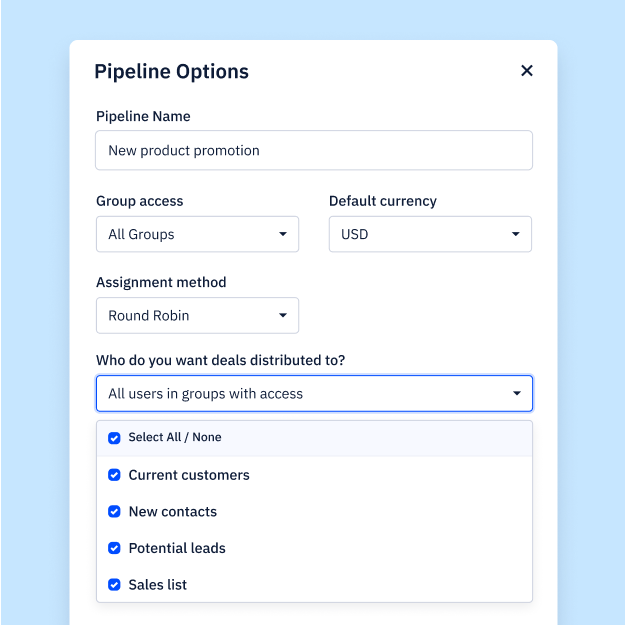Image resolution: width=625 pixels, height=625 pixels.
Task: Disable the Potential leads checkbox
Action: (114, 548)
